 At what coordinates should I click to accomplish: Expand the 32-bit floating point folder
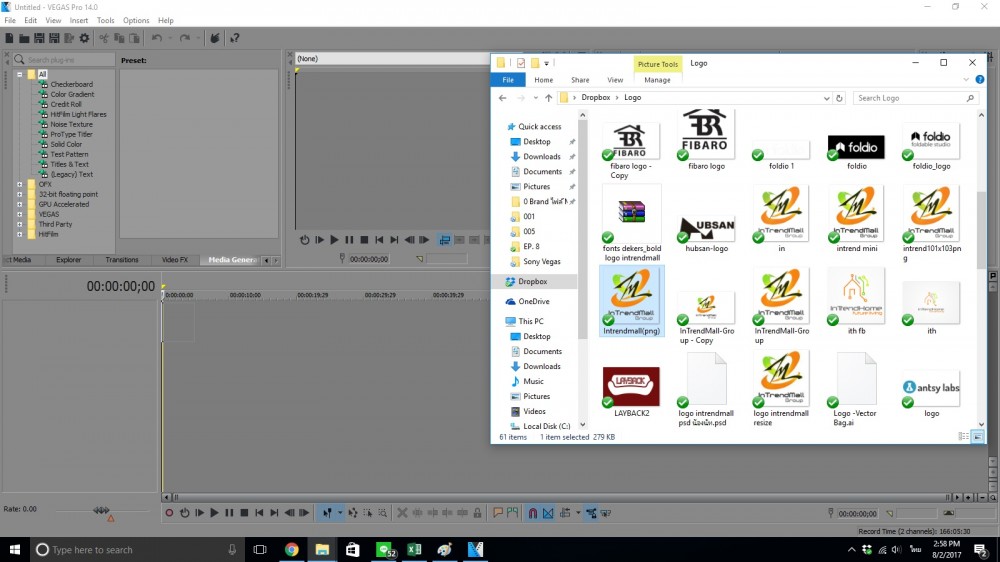[20, 194]
